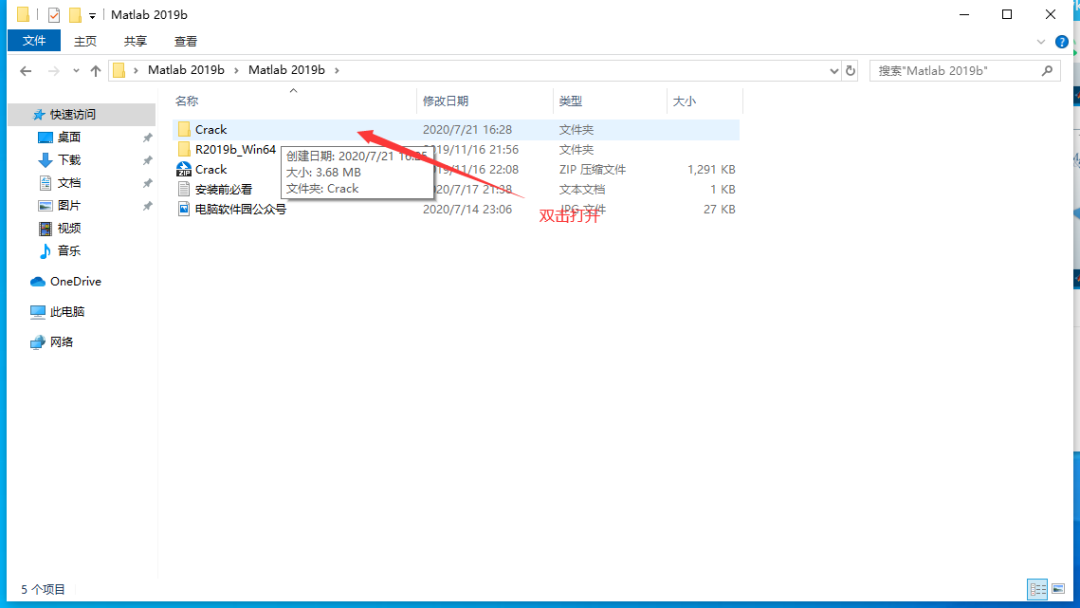Select the 安装前必看 text document
1080x608 pixels.
223,189
